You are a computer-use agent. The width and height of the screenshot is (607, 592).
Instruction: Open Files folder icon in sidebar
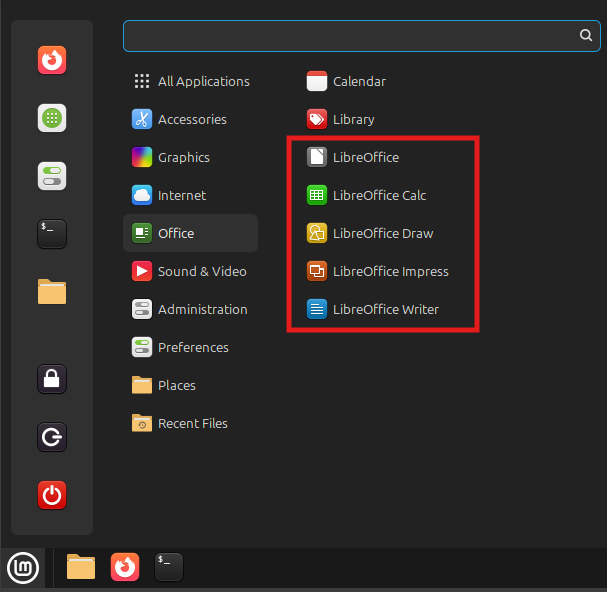[x=52, y=292]
